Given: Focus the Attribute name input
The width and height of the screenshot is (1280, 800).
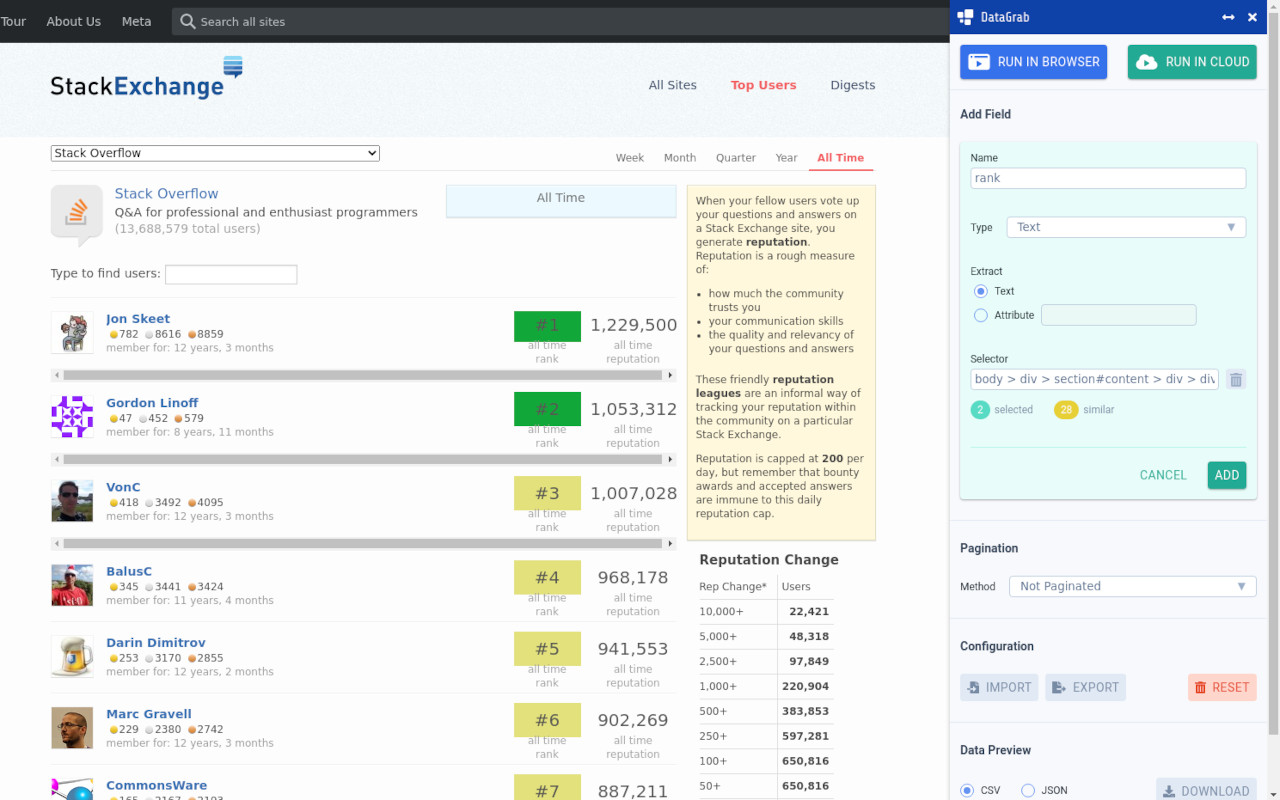Looking at the screenshot, I should (1118, 315).
